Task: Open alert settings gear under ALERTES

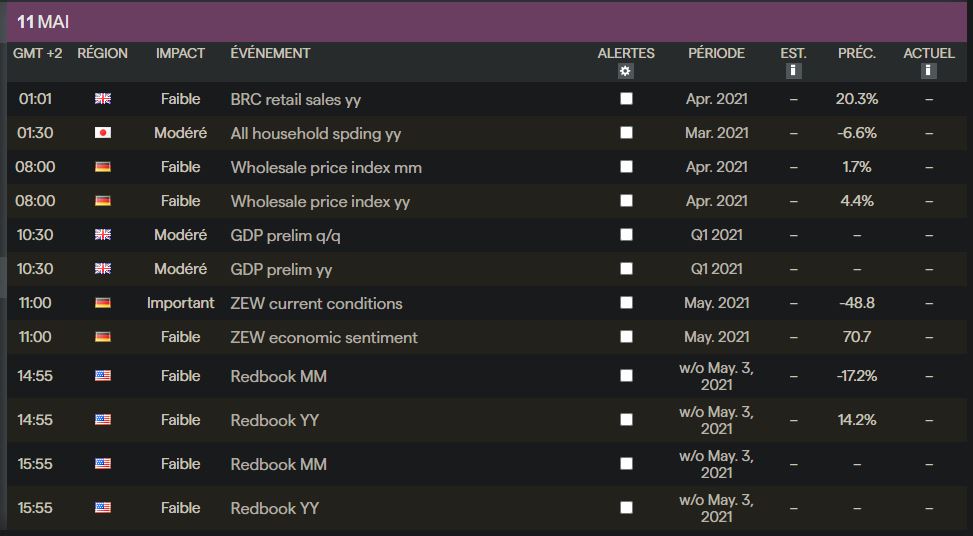Action: [626, 71]
